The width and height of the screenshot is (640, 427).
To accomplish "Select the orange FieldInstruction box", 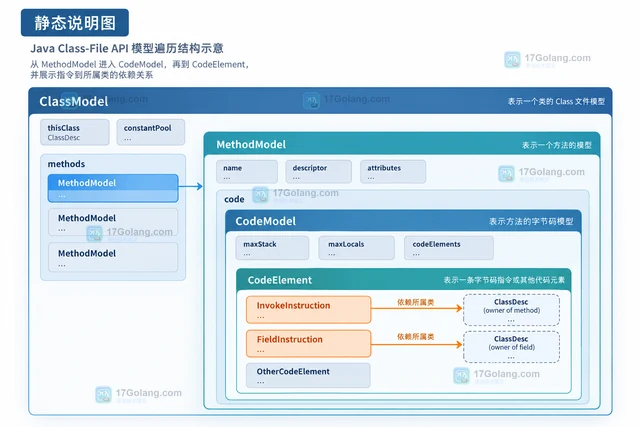I will coord(309,344).
